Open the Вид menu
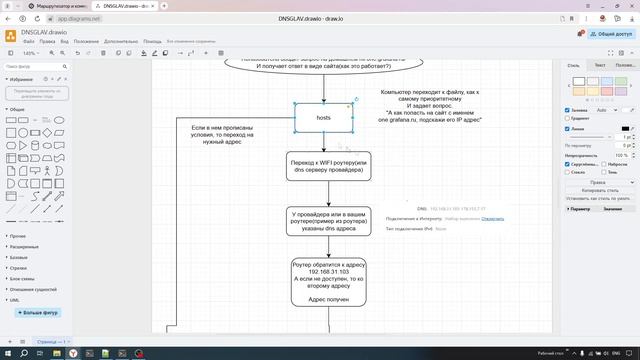Screen dimensions: 640x360 point(64,42)
